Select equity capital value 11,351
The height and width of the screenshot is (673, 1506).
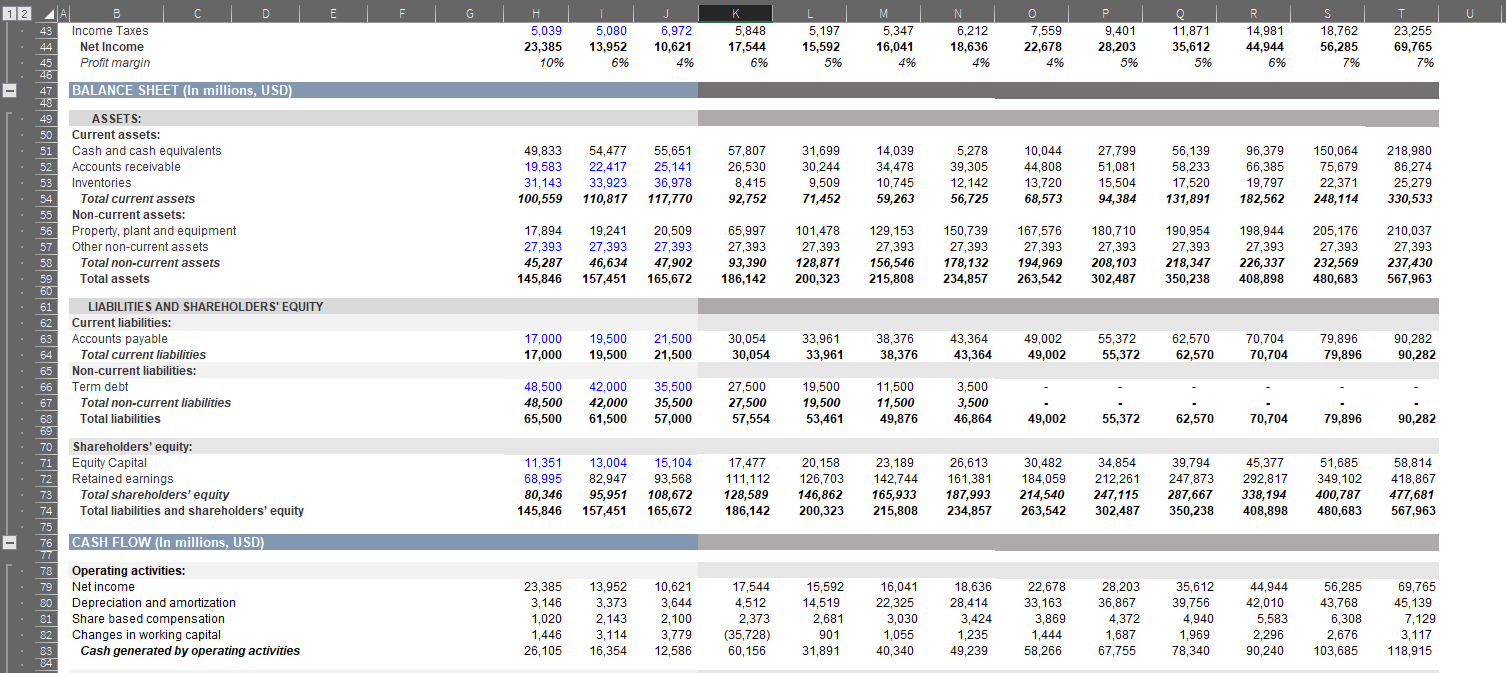pos(543,463)
